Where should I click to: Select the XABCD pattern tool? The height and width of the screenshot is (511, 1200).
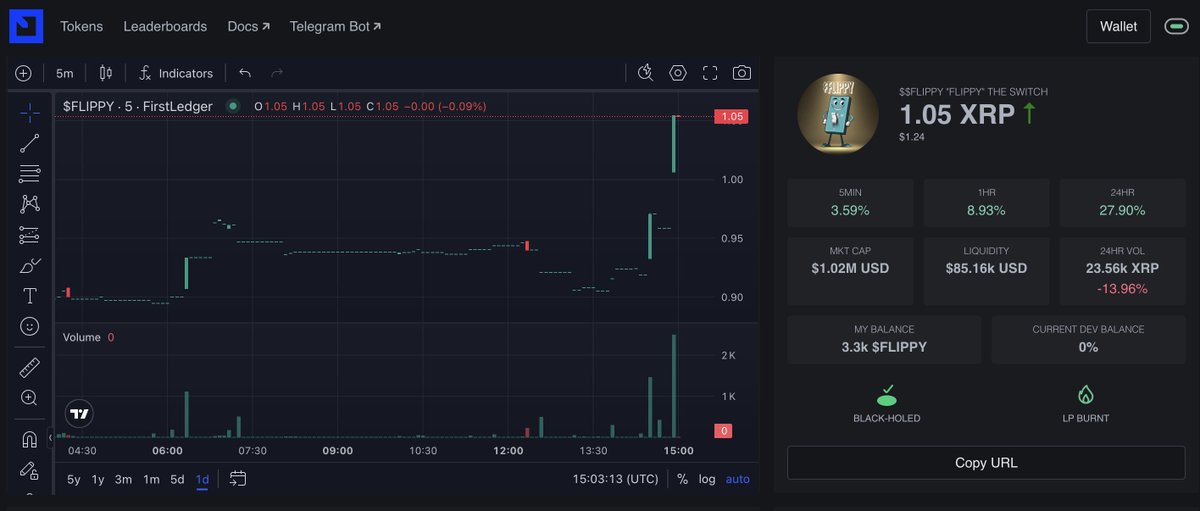[x=30, y=204]
